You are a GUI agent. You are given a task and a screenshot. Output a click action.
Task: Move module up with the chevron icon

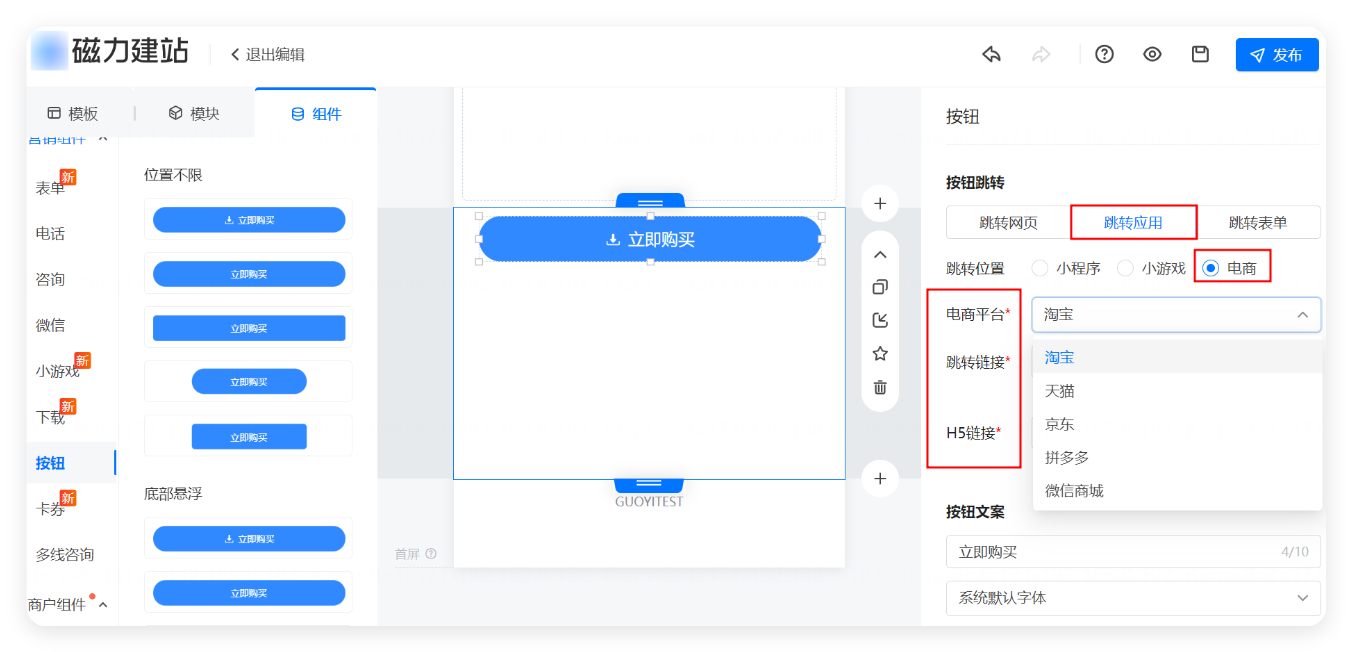click(880, 254)
